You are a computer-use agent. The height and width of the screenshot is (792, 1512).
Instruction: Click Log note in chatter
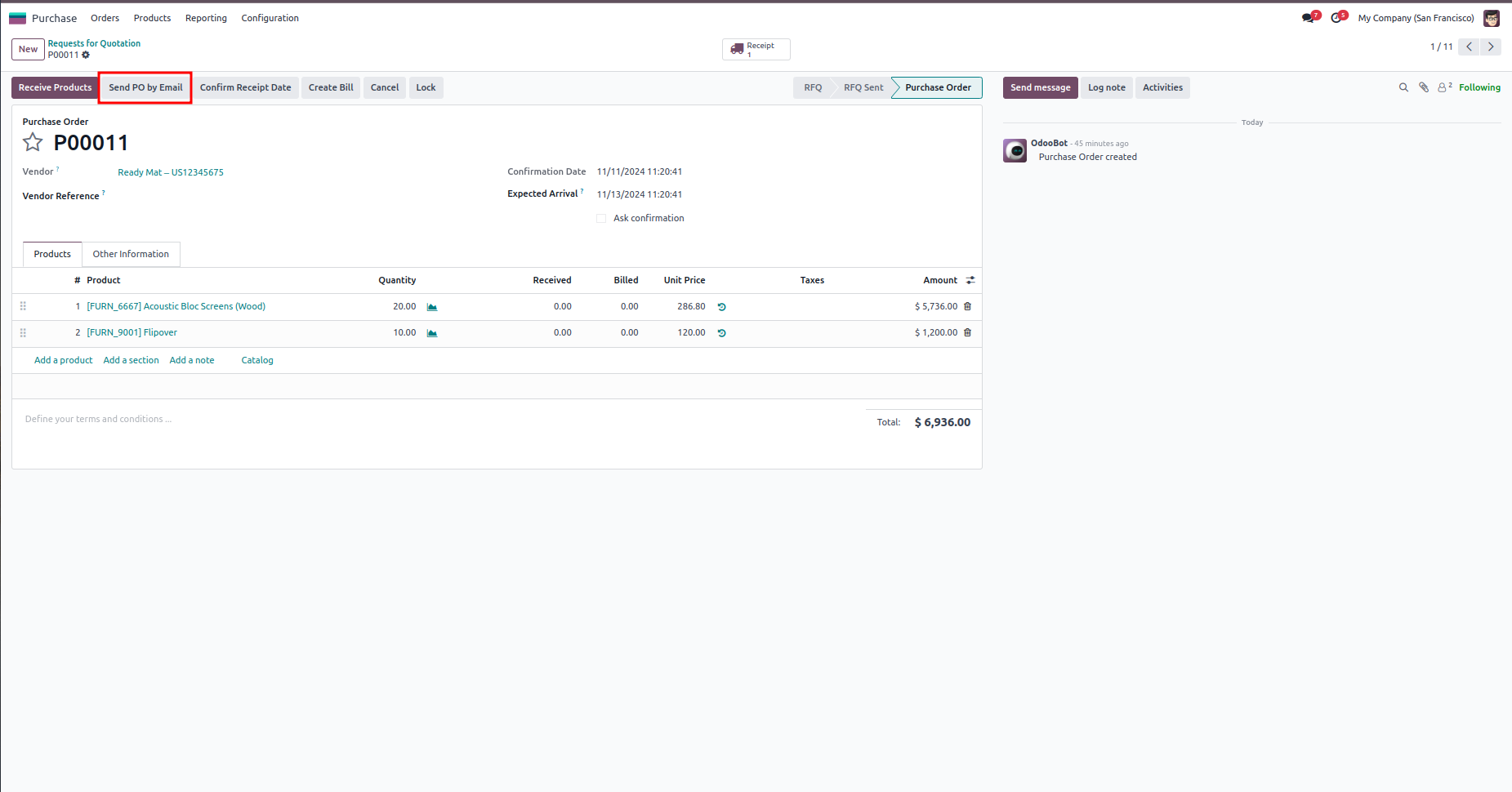point(1106,87)
